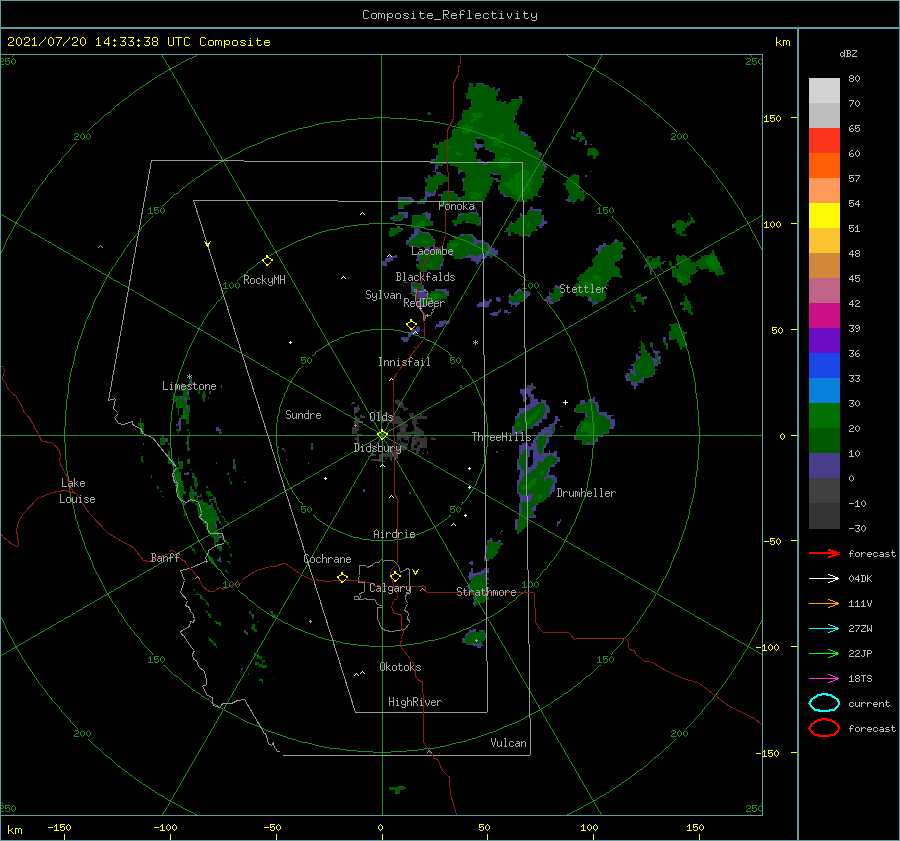This screenshot has height=841, width=900.
Task: Click the small green echo south of Strathmore
Action: click(x=475, y=638)
